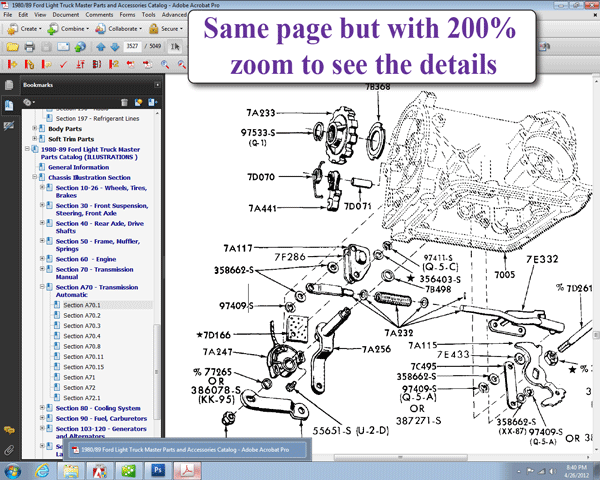This screenshot has width=600, height=480.
Task: Expand the Soft Trim Parts bookmark
Action: click(34, 139)
